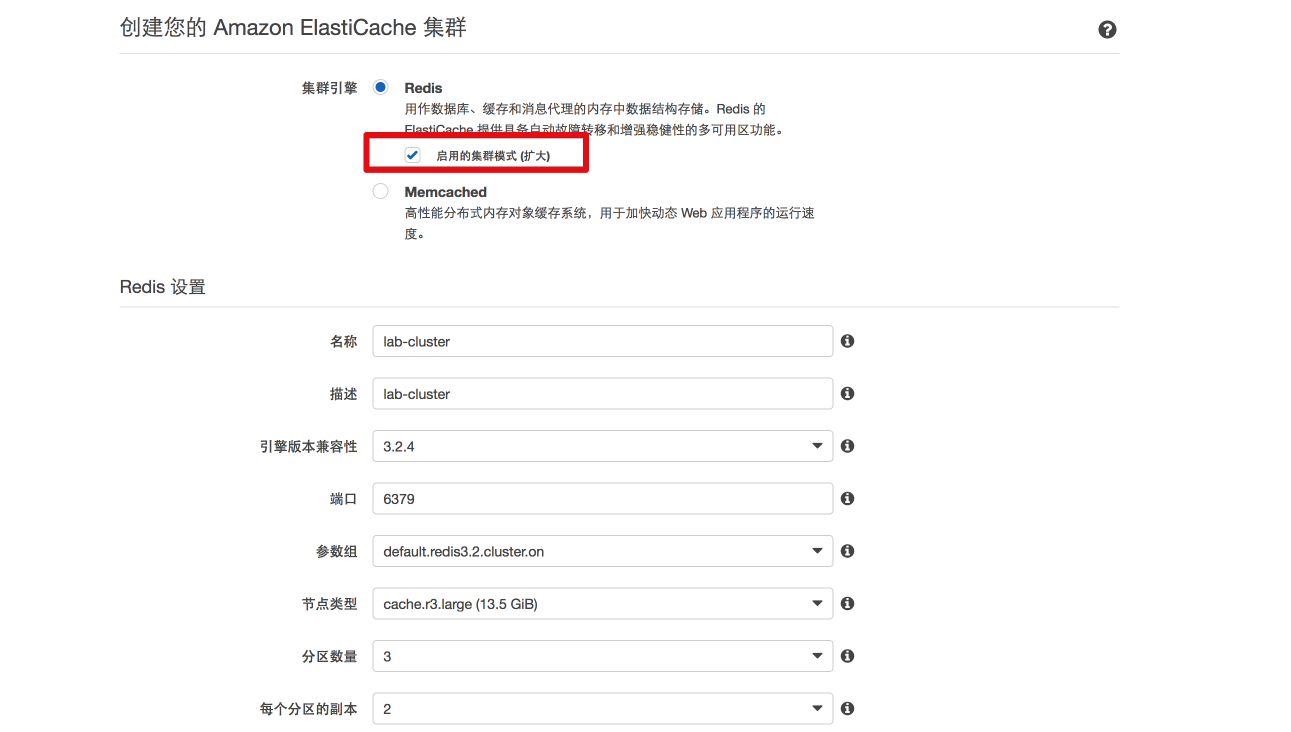Click the 每个分区的副本 label text
The height and width of the screenshot is (732, 1291).
(308, 708)
